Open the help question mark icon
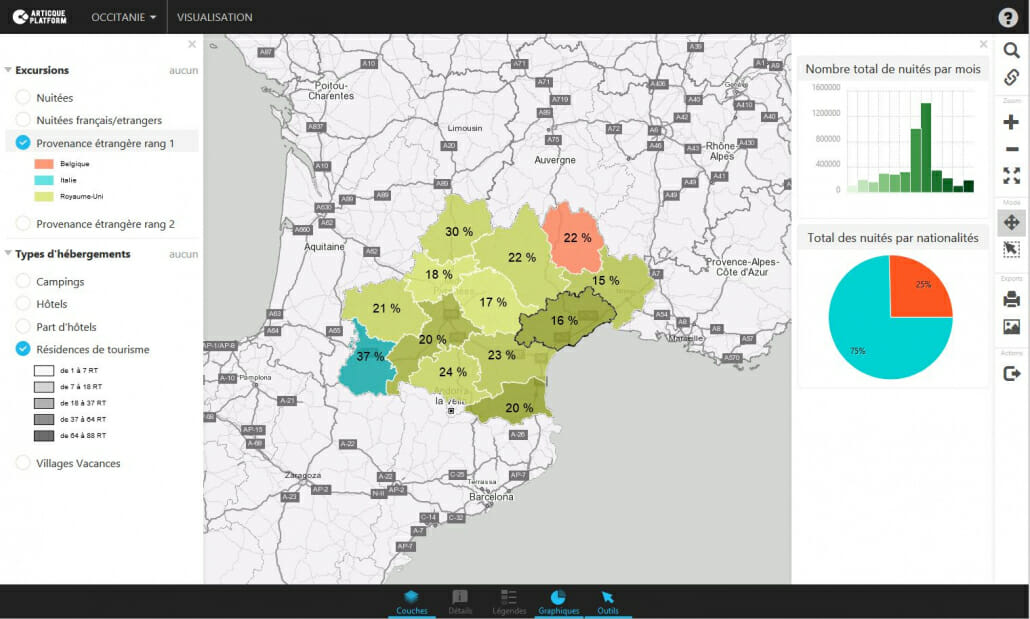The height and width of the screenshot is (619, 1030). (1008, 17)
